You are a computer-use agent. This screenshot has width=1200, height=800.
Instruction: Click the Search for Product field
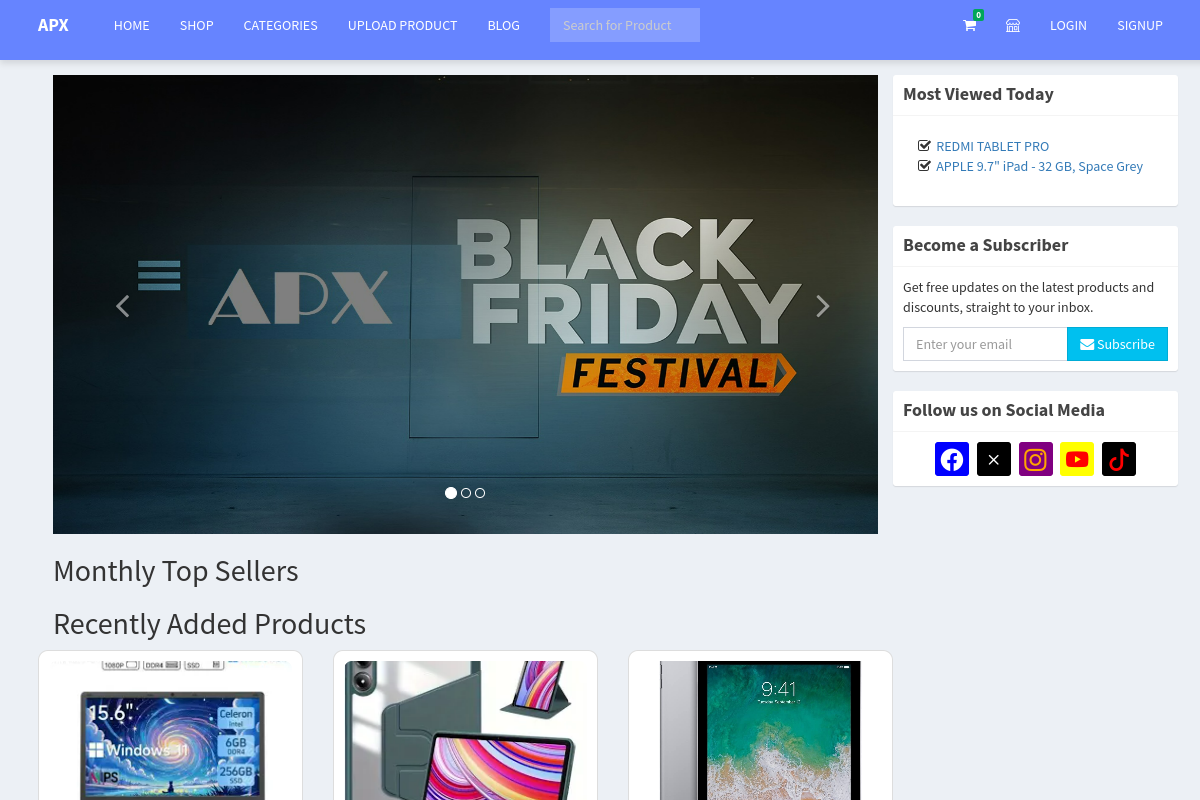[x=624, y=26]
